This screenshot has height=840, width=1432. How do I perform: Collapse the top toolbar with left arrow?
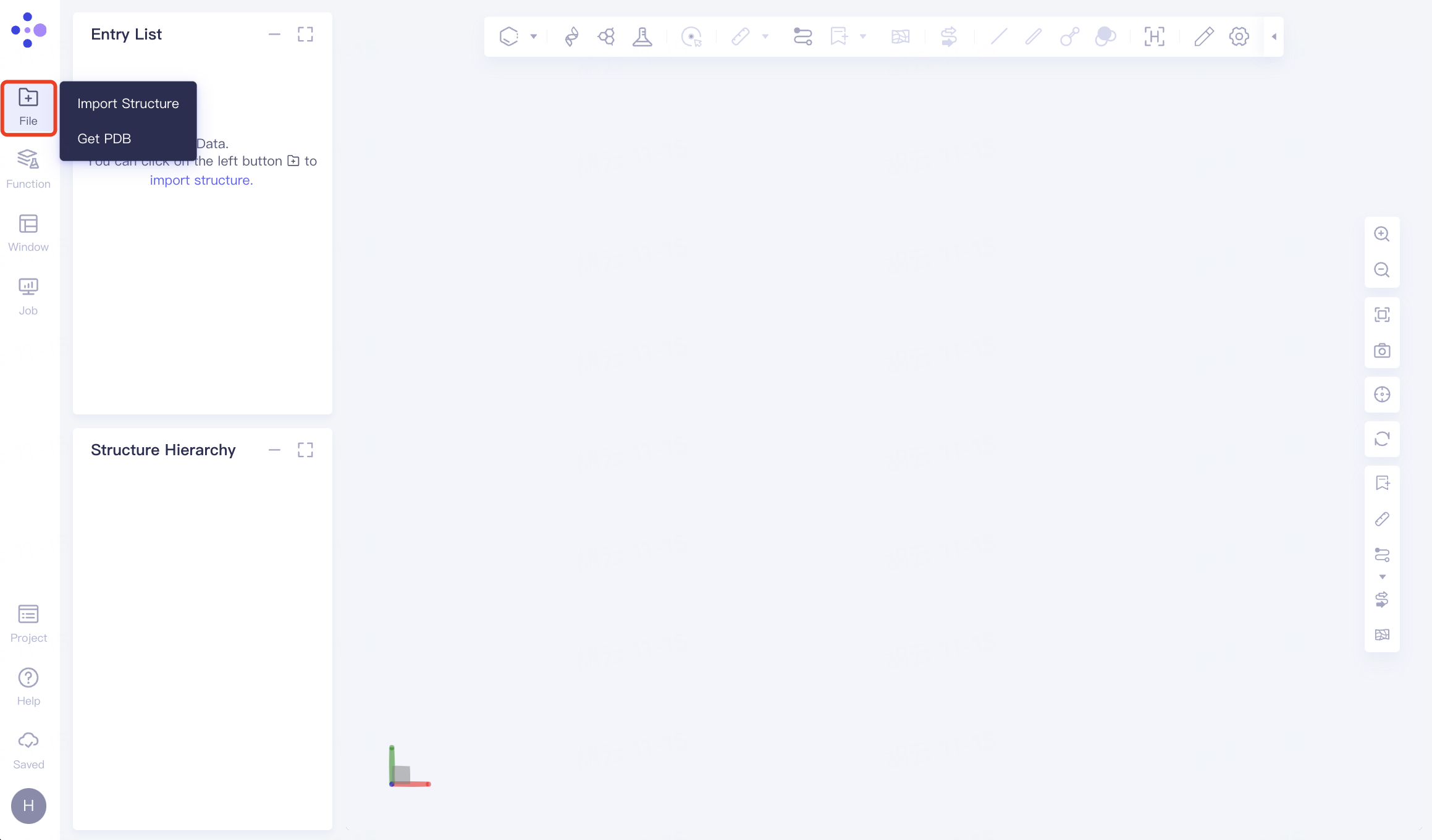(x=1274, y=36)
